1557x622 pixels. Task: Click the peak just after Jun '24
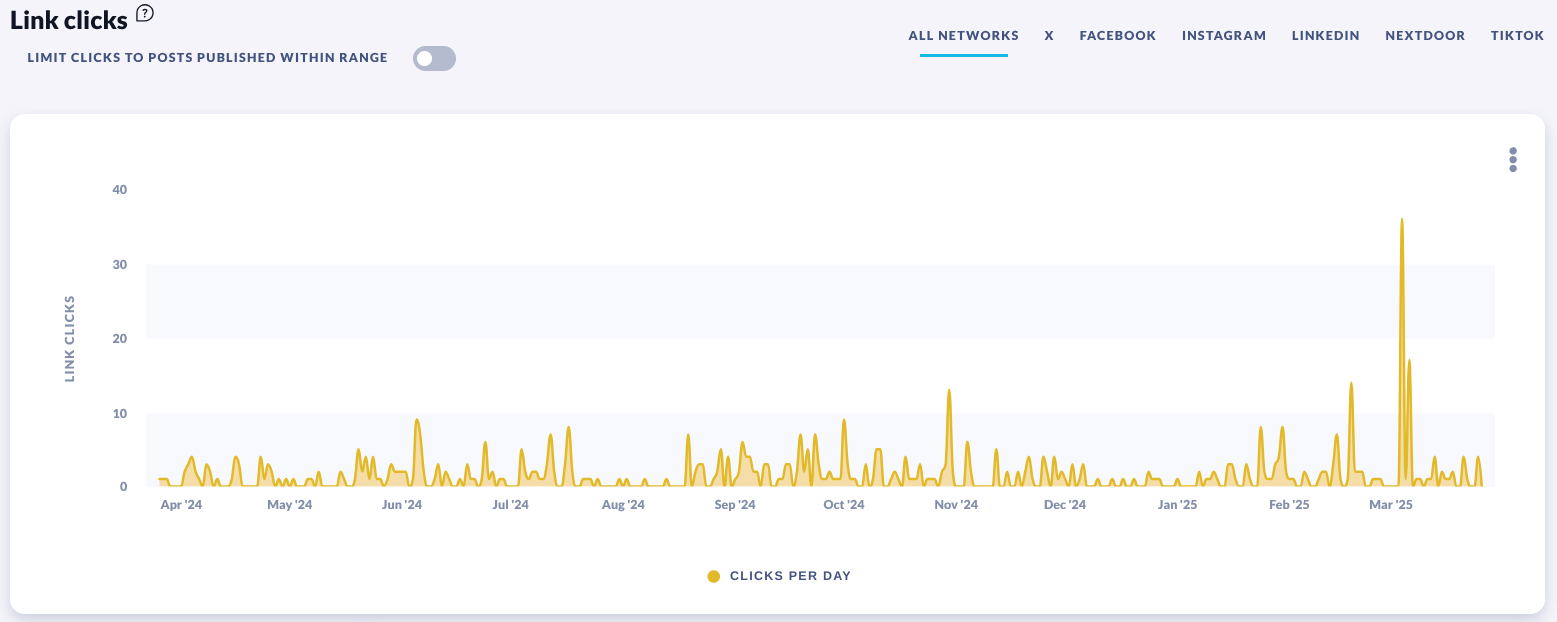coord(417,421)
